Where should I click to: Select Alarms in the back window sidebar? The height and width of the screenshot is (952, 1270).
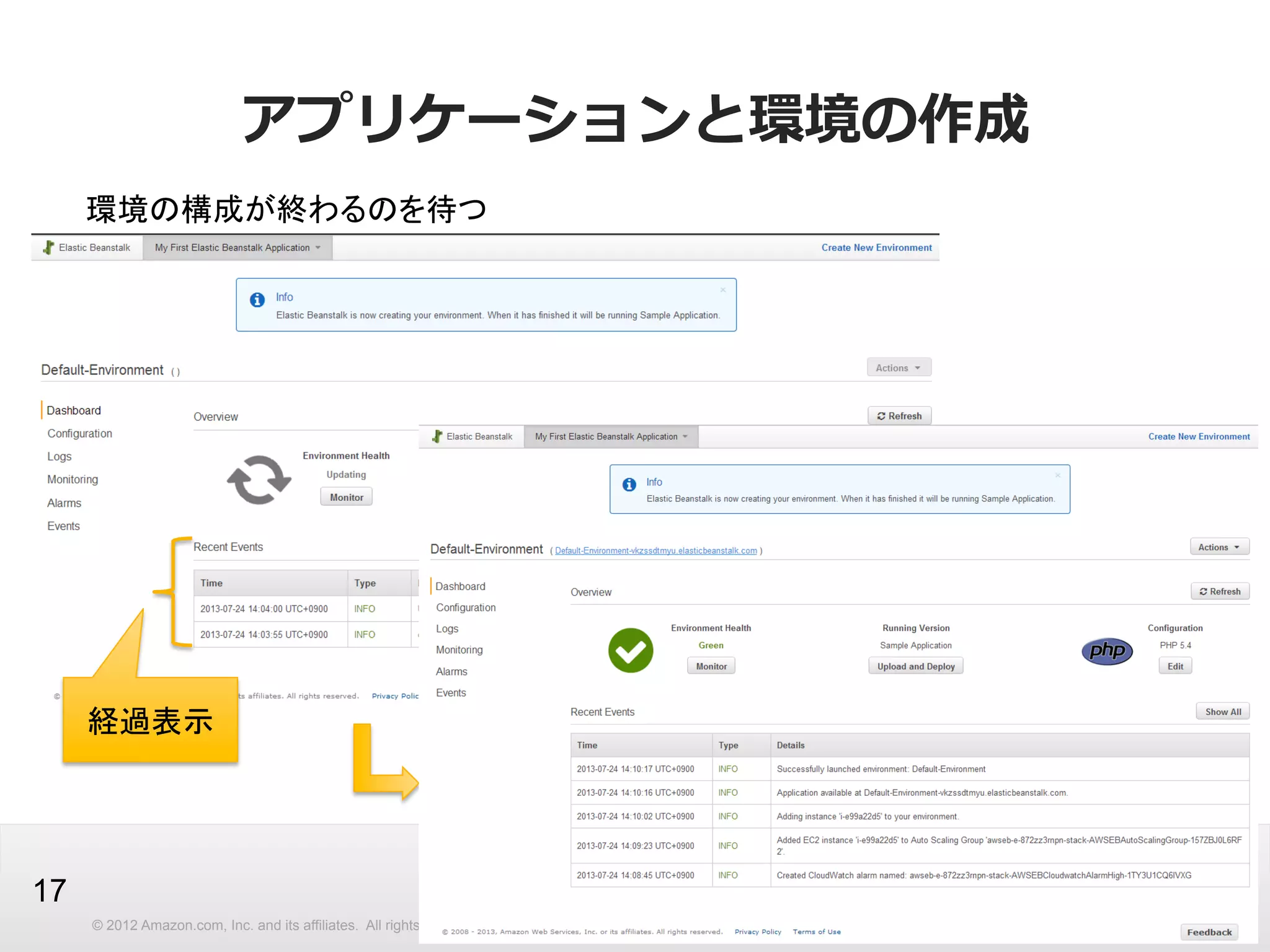point(64,503)
